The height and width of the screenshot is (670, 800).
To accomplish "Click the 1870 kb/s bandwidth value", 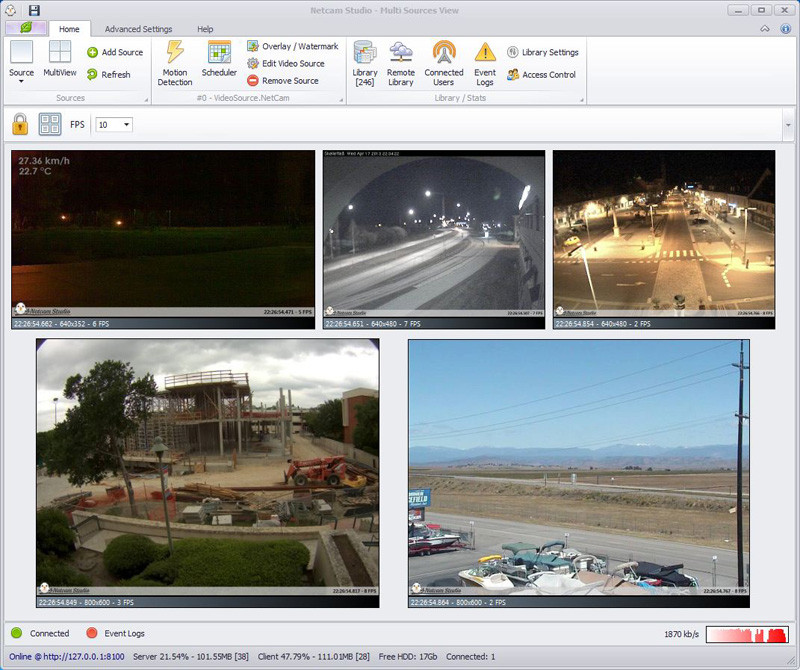I will click(681, 634).
